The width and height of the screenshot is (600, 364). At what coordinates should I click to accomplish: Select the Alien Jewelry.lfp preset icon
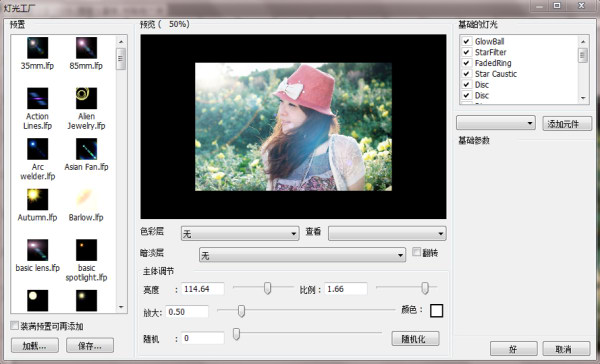pyautogui.click(x=86, y=98)
